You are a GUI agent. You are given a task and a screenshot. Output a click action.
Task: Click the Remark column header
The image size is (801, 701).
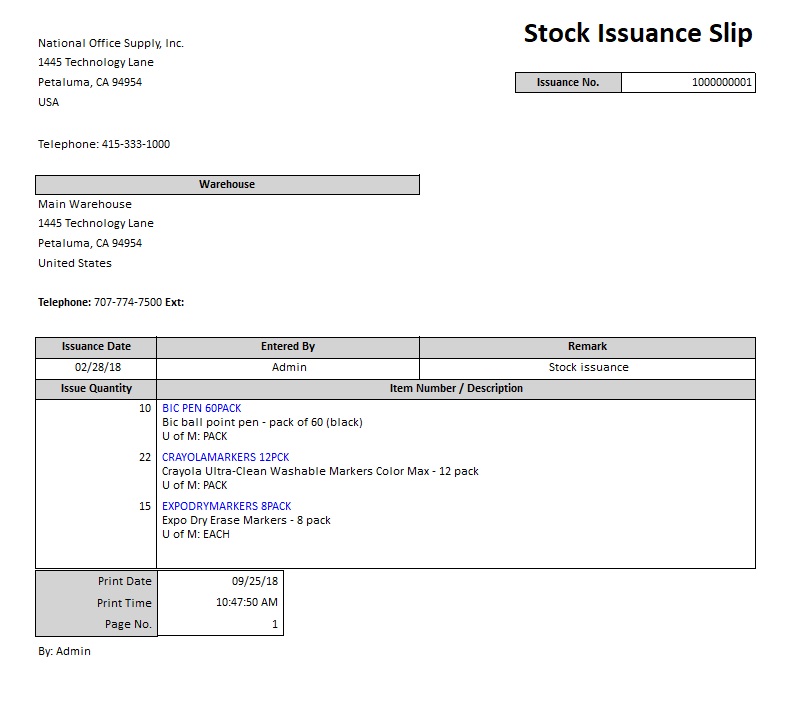pos(587,347)
